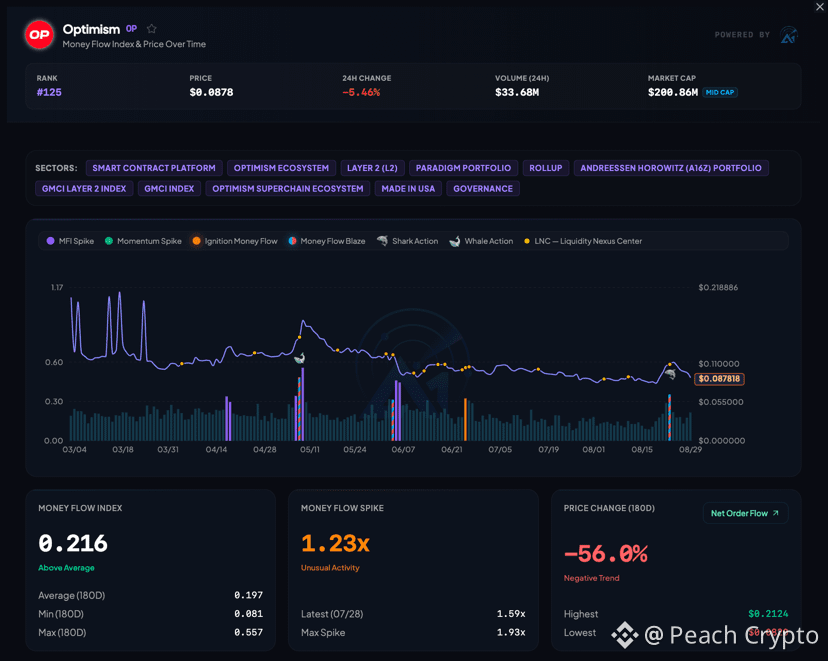Click the favorite star next to Optimism

coord(152,29)
